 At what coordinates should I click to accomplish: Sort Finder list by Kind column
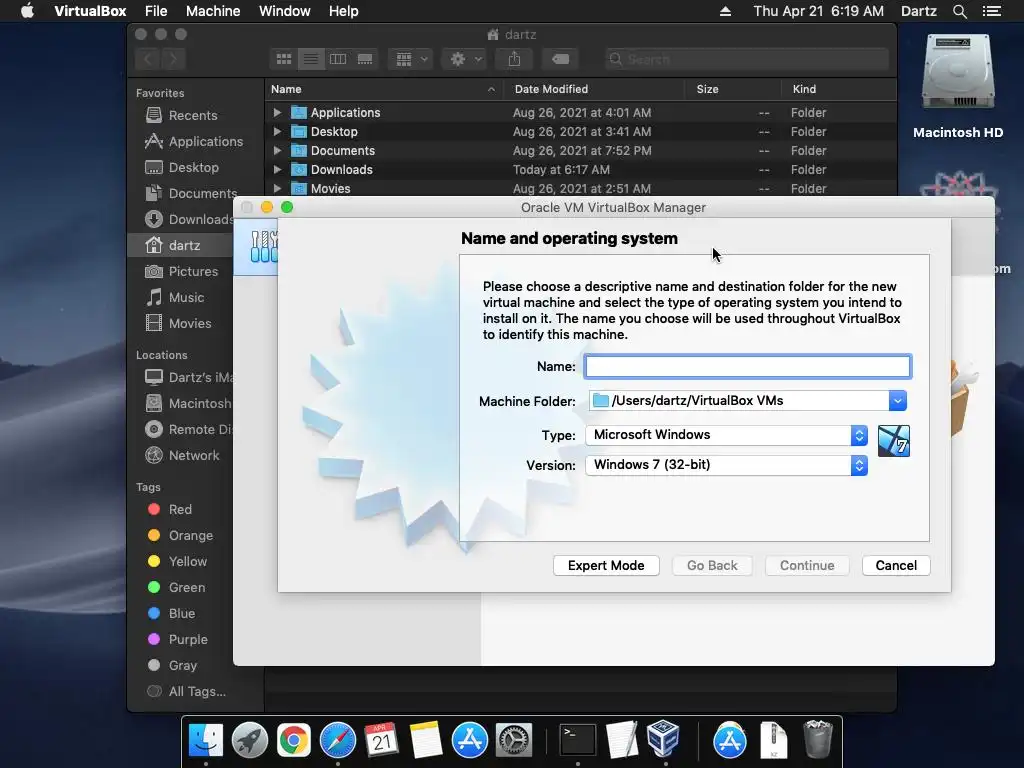pyautogui.click(x=839, y=89)
